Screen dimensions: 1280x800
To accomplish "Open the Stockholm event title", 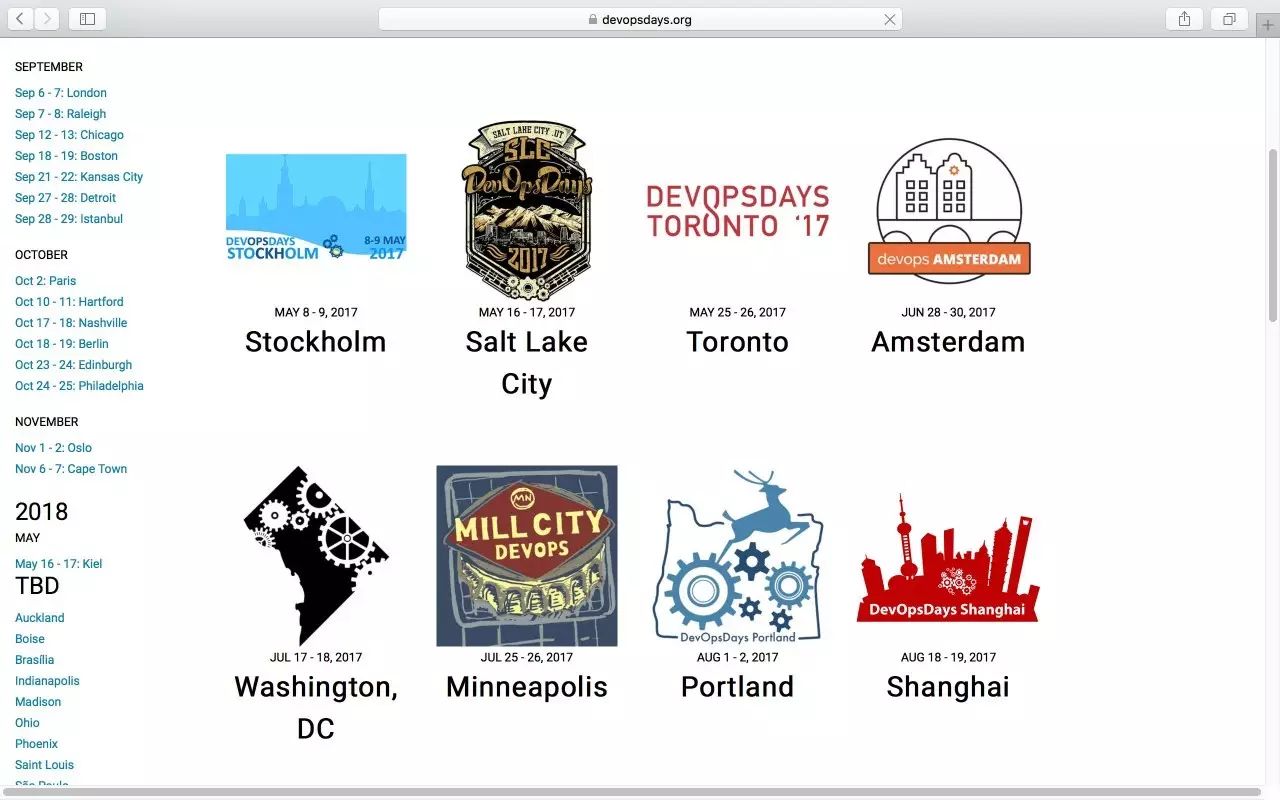I will 316,341.
